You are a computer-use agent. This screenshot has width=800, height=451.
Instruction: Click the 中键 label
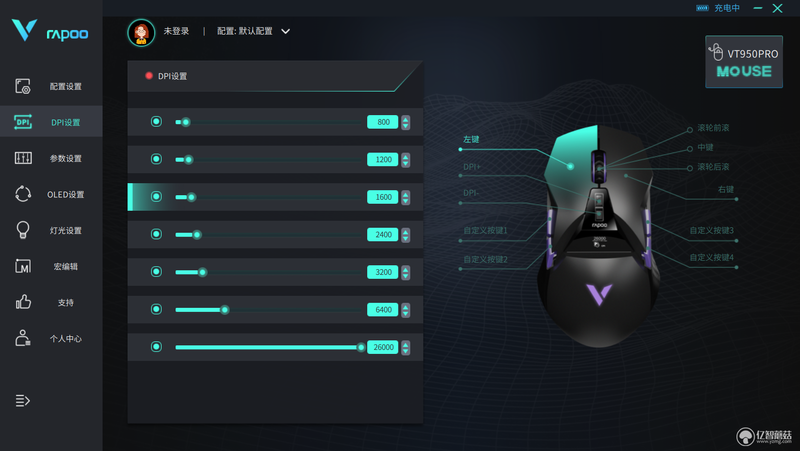click(x=705, y=147)
